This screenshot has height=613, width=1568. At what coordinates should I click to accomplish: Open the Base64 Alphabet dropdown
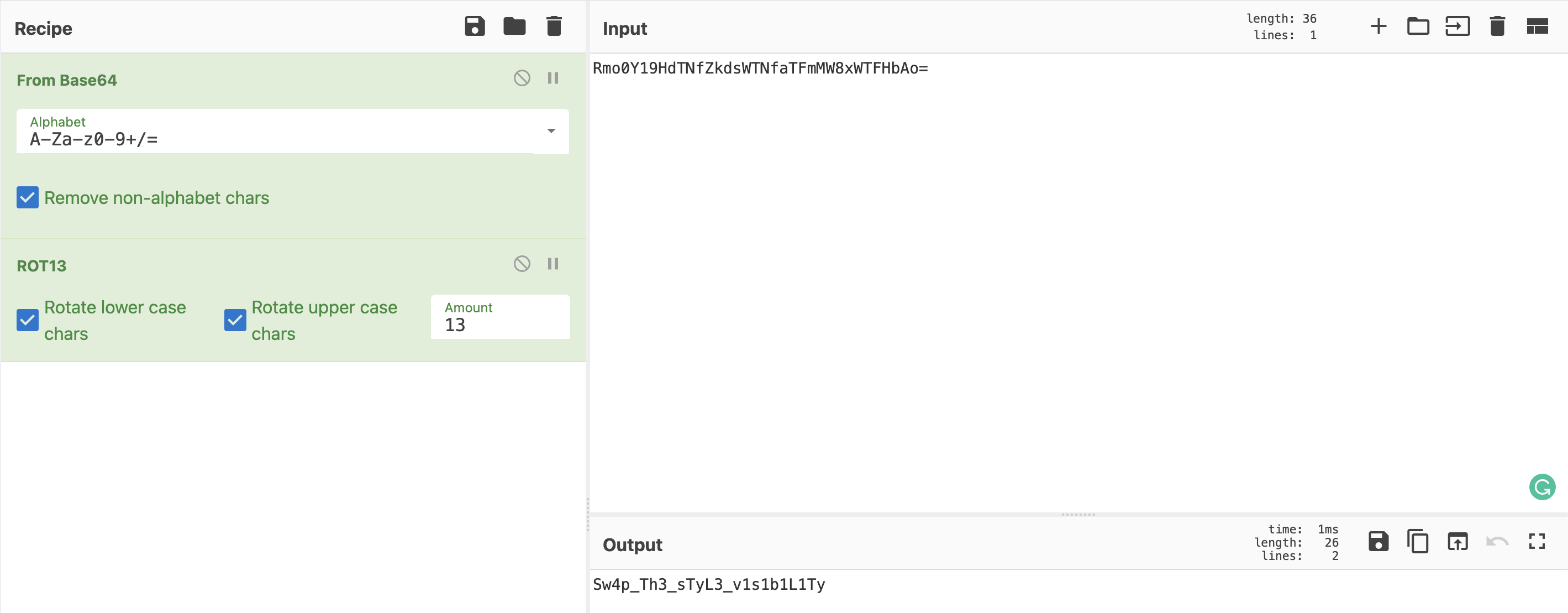(x=551, y=131)
